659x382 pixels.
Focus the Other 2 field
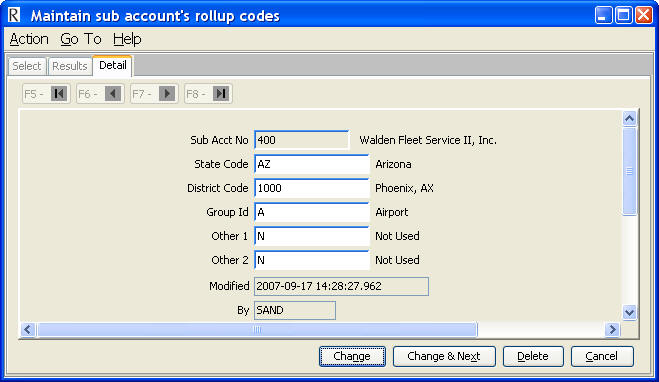[x=311, y=260]
